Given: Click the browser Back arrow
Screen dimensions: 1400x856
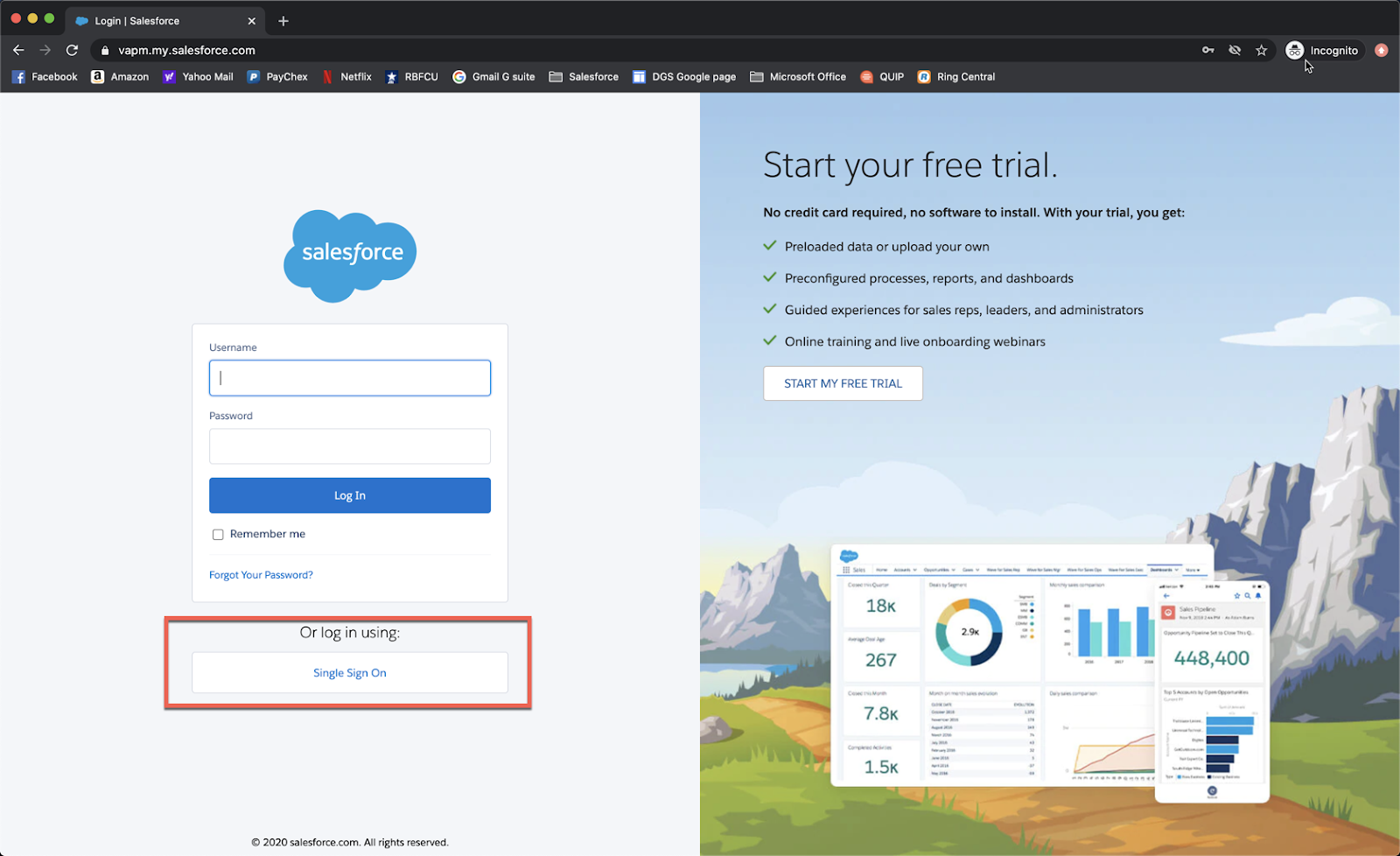Looking at the screenshot, I should 18,50.
